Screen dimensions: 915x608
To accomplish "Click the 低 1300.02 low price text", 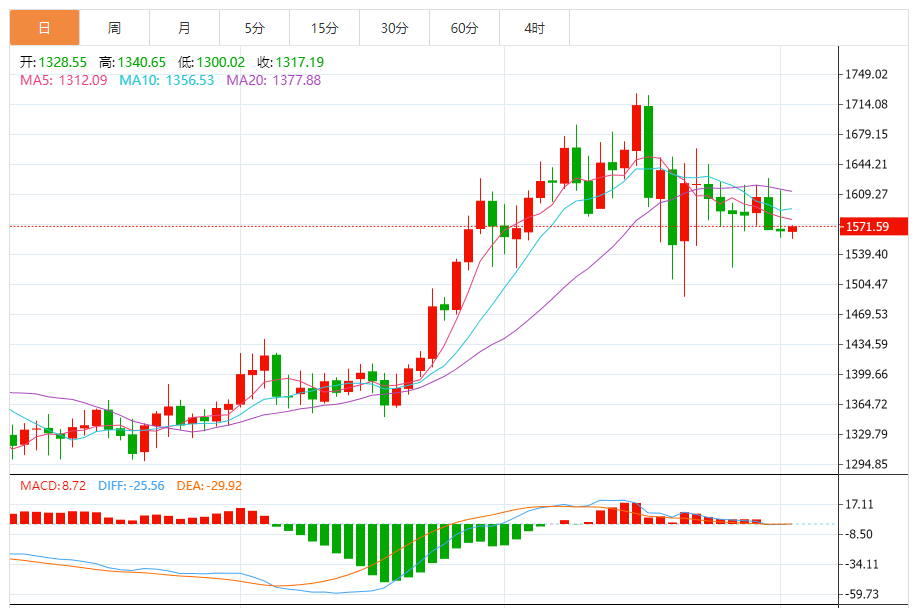I will coord(210,62).
